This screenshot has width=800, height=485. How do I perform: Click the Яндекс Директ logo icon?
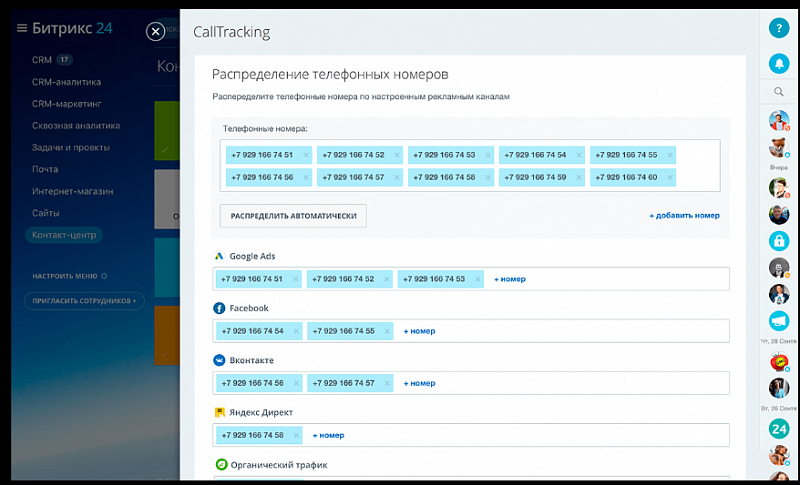coord(220,412)
